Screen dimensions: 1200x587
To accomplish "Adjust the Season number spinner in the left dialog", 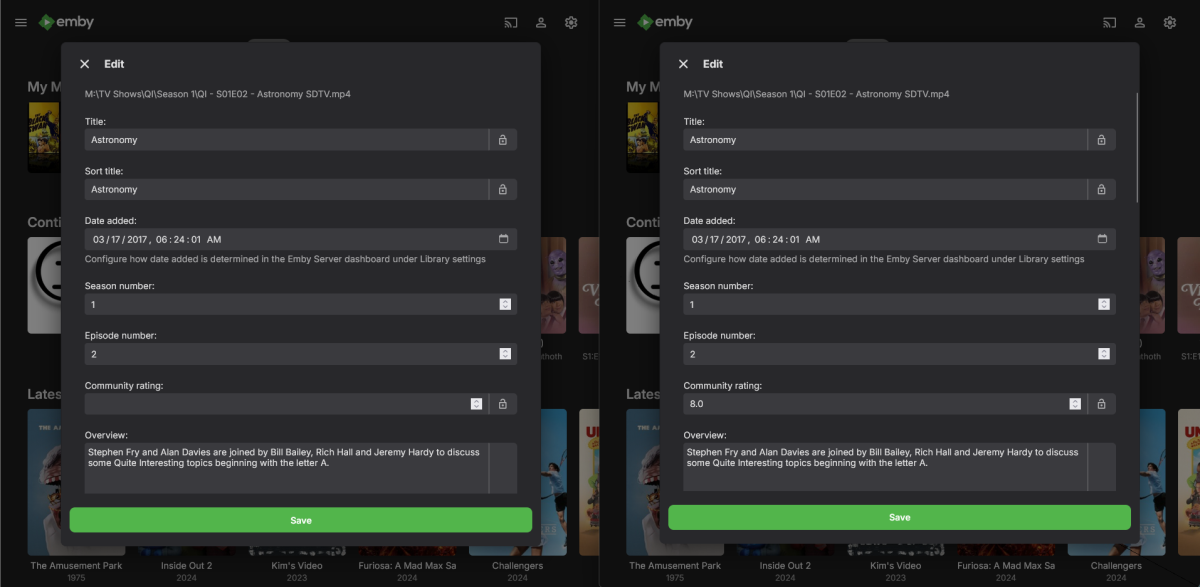I will coord(505,304).
